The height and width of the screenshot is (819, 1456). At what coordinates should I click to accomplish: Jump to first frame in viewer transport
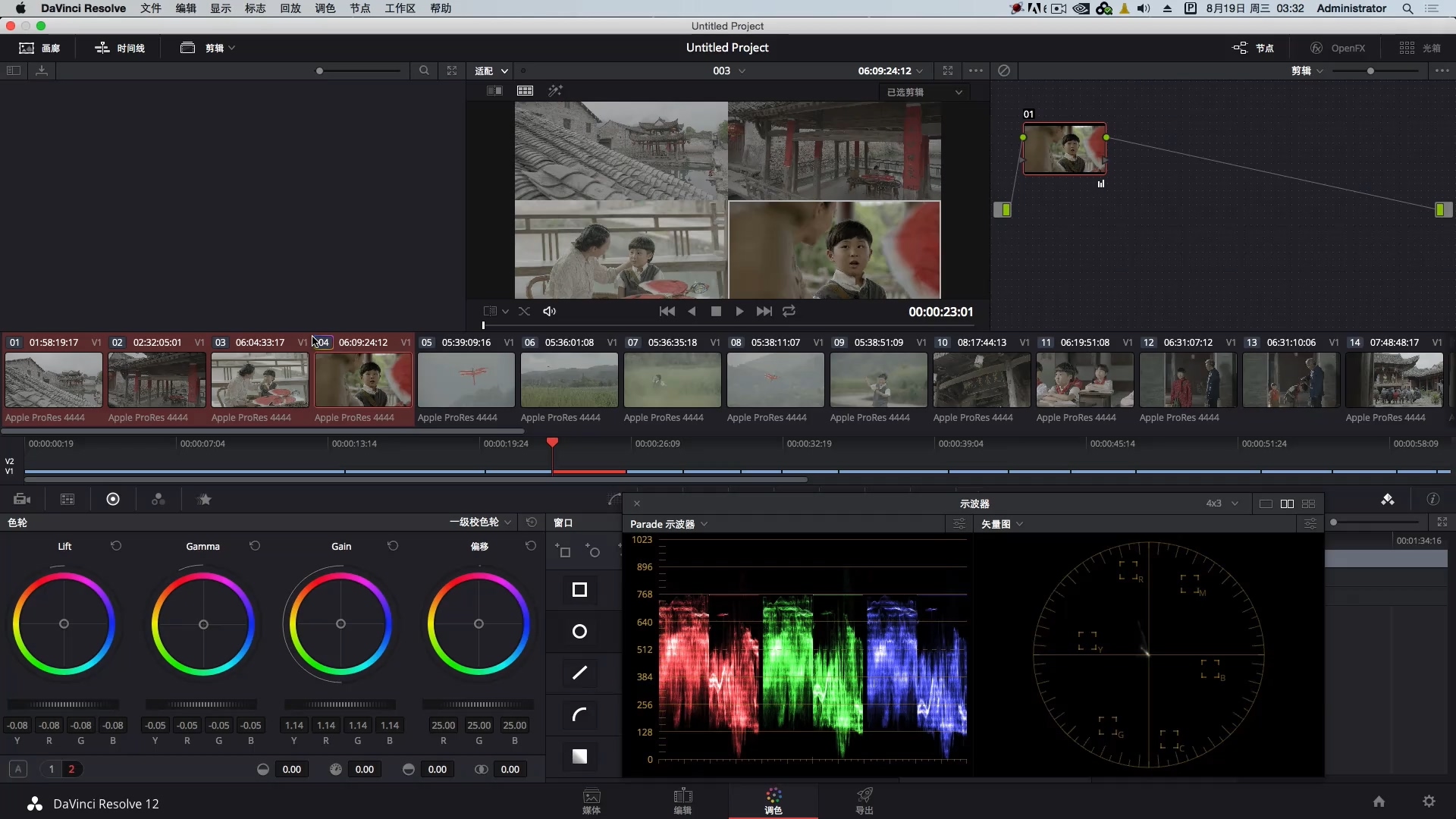click(667, 311)
